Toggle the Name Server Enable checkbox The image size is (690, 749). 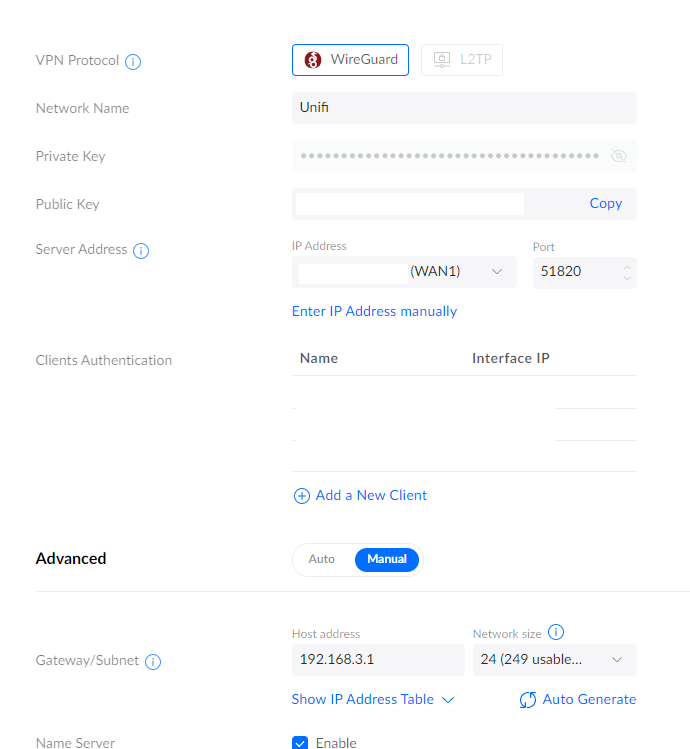[x=300, y=743]
